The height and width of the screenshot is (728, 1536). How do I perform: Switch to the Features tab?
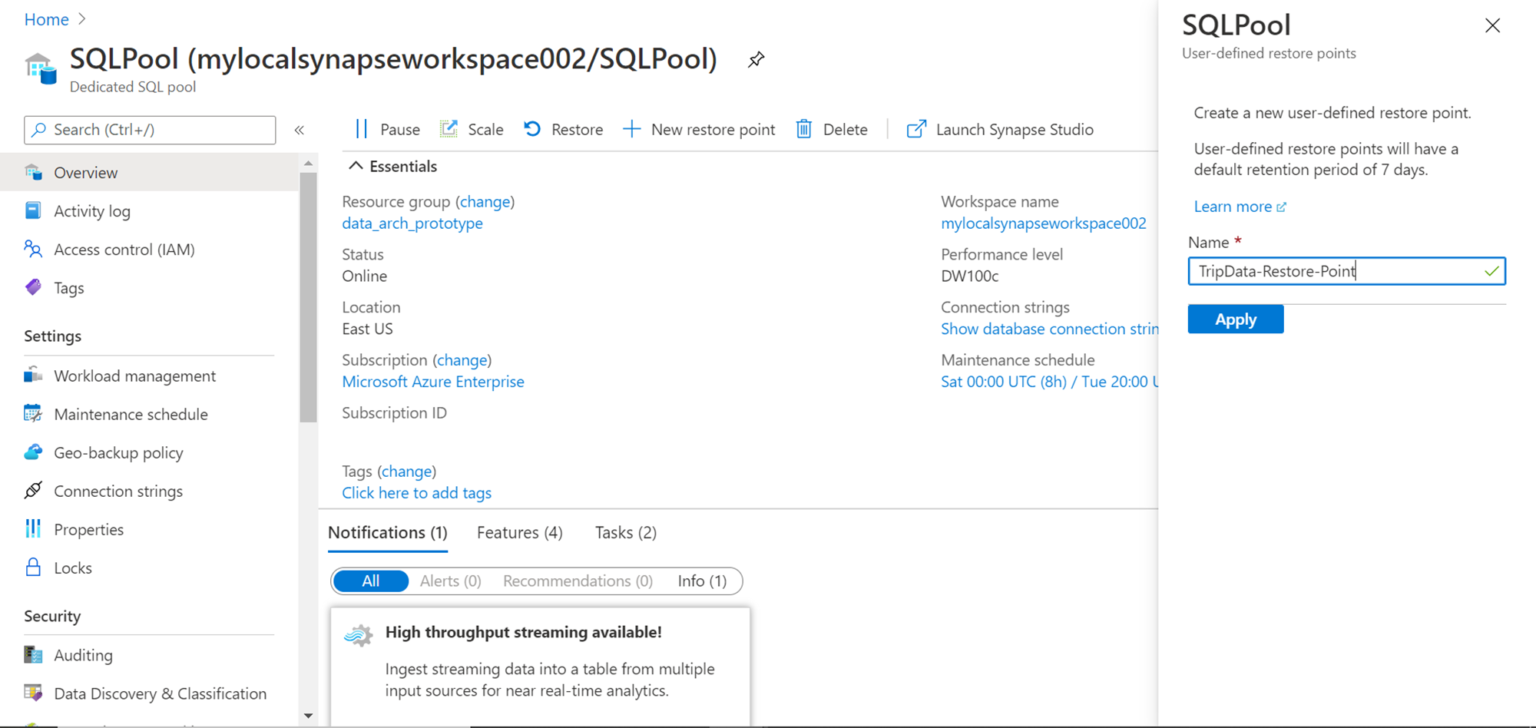tap(519, 532)
